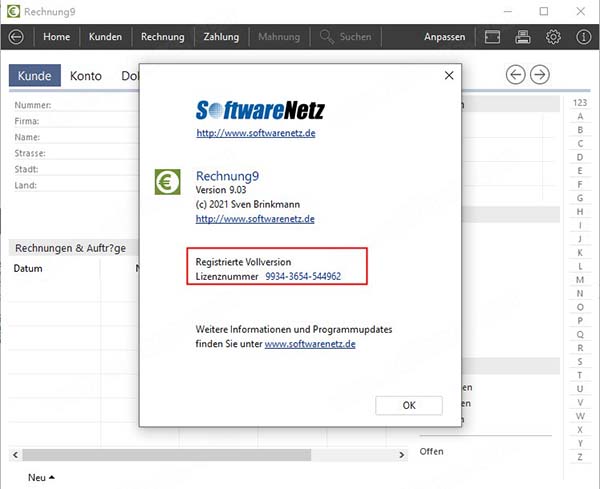600x489 pixels.
Task: Filter index by 123
Action: 580,103
